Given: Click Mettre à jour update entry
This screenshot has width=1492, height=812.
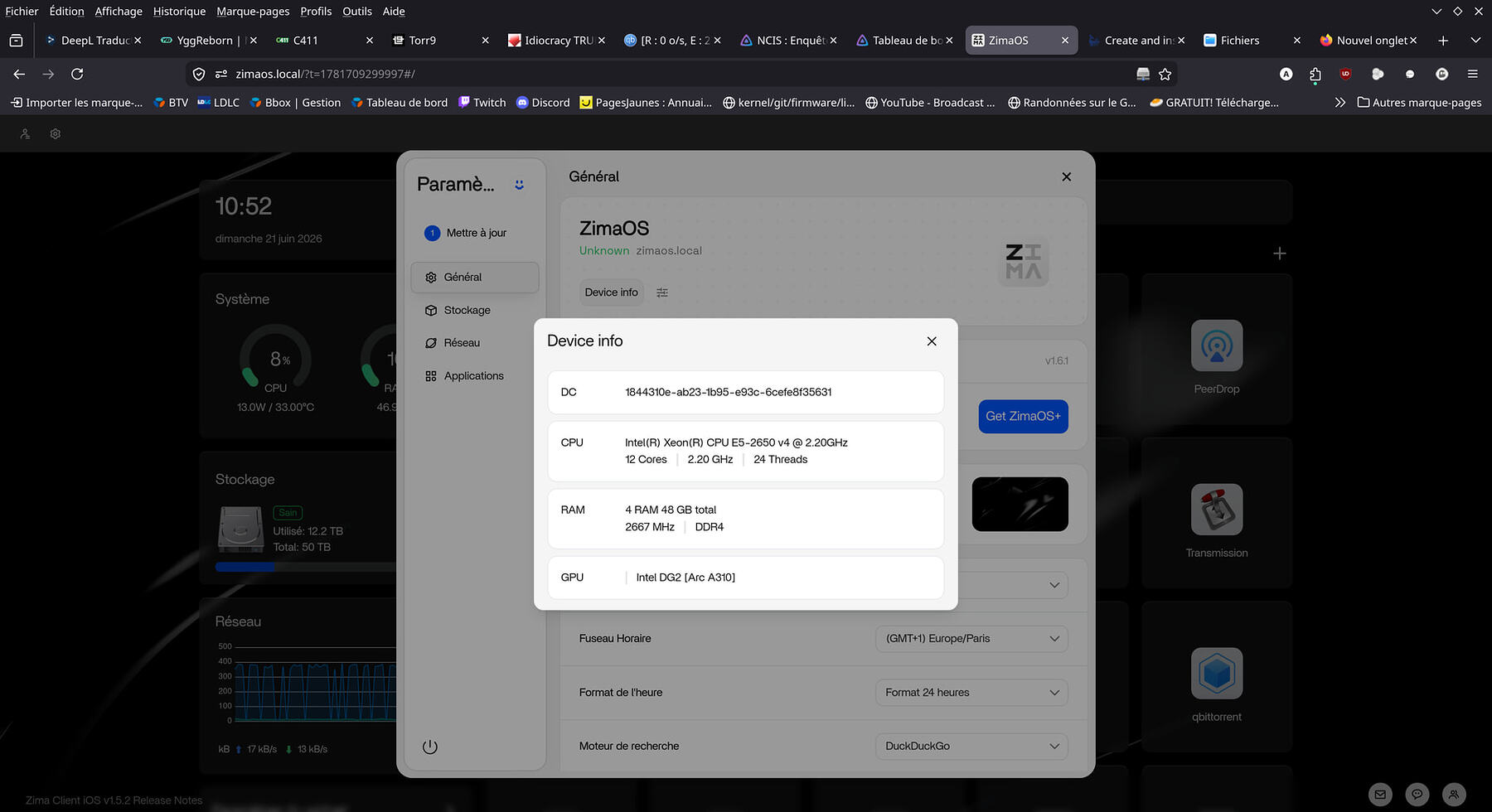Looking at the screenshot, I should 475,233.
